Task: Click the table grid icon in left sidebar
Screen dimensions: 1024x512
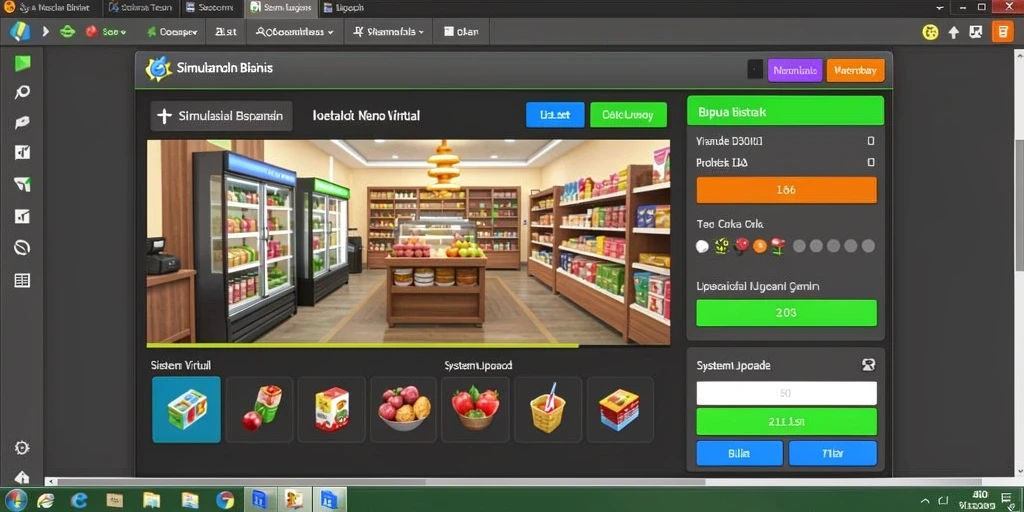Action: click(x=22, y=280)
